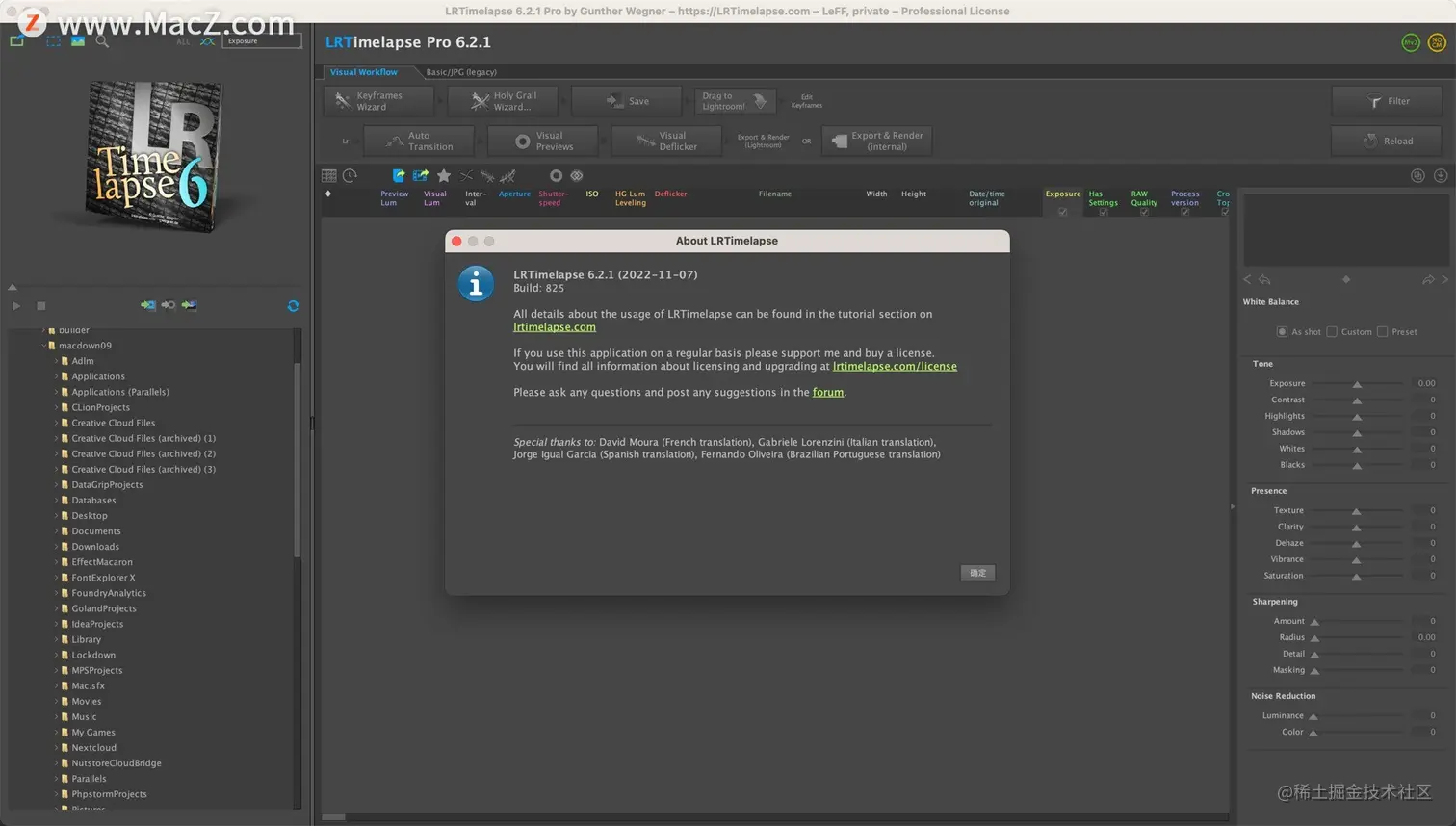This screenshot has width=1456, height=826.
Task: Toggle the Exposure column checkbox
Action: (1063, 212)
